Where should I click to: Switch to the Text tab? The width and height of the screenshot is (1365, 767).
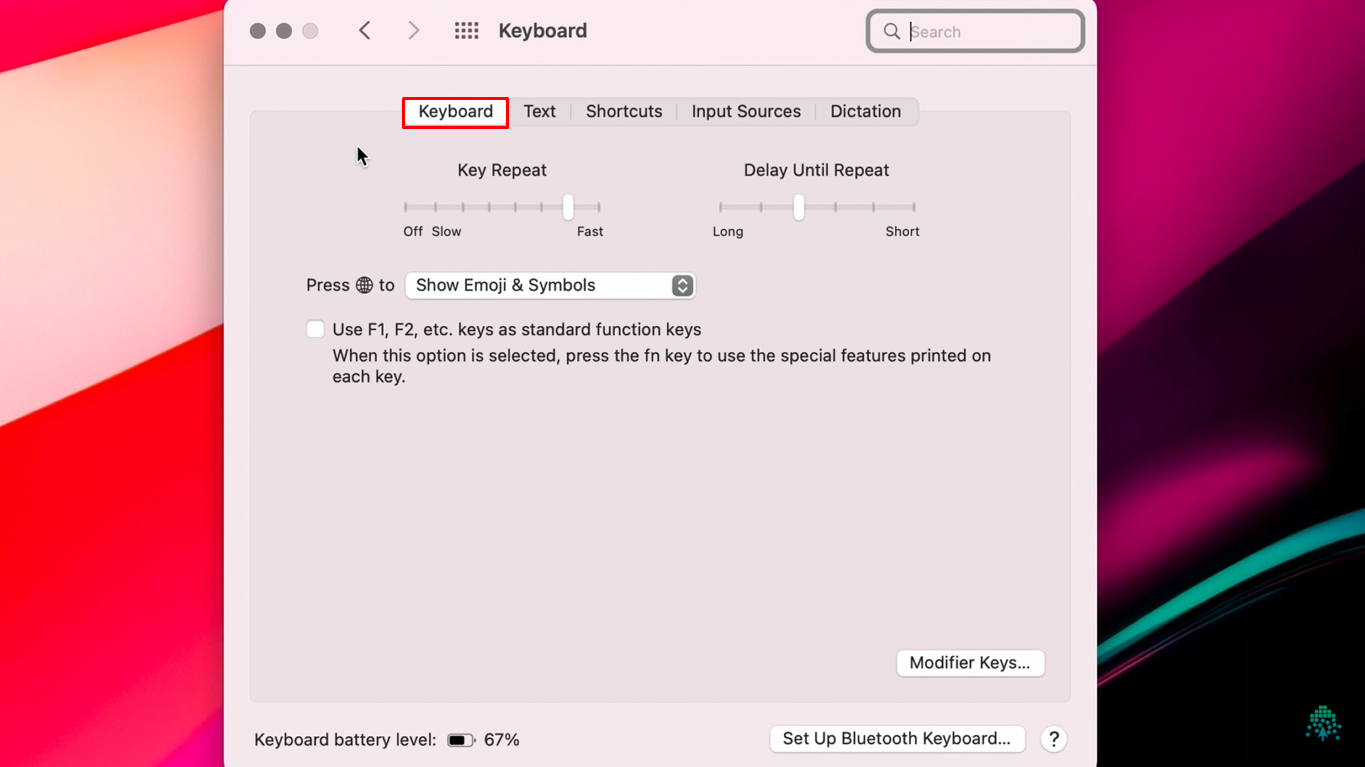point(539,111)
